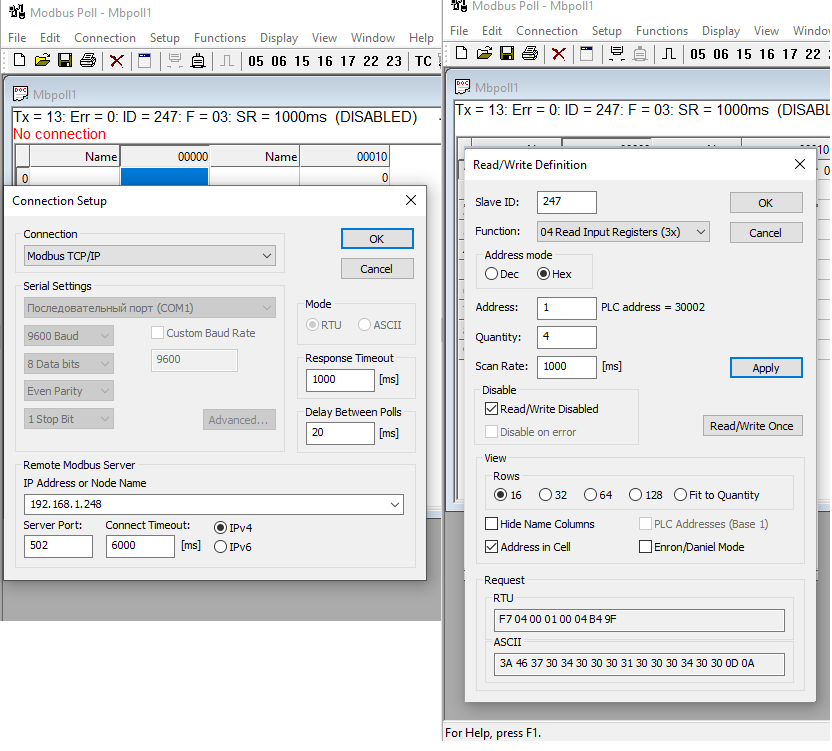Click Server Port field showing 502
This screenshot has width=832, height=751.
click(x=58, y=546)
